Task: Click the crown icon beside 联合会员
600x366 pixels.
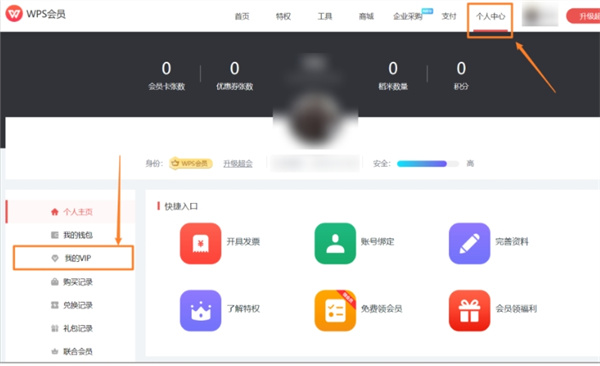Action: [x=55, y=351]
